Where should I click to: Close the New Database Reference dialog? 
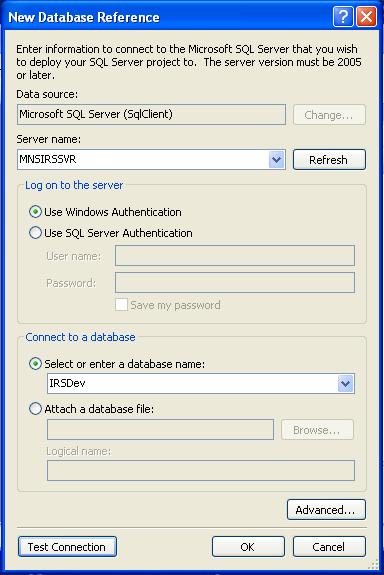tap(366, 17)
